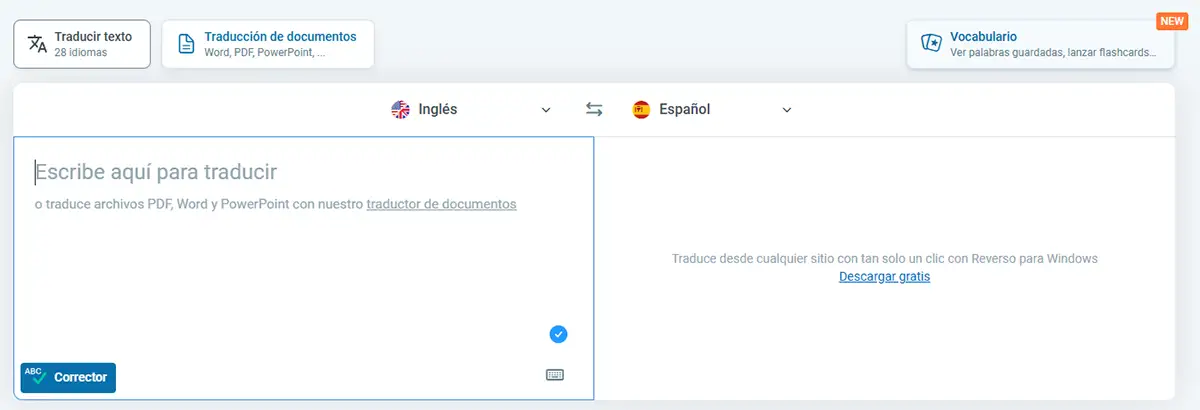This screenshot has width=1200, height=410.
Task: Follow the traductor de documentos link
Action: [441, 204]
